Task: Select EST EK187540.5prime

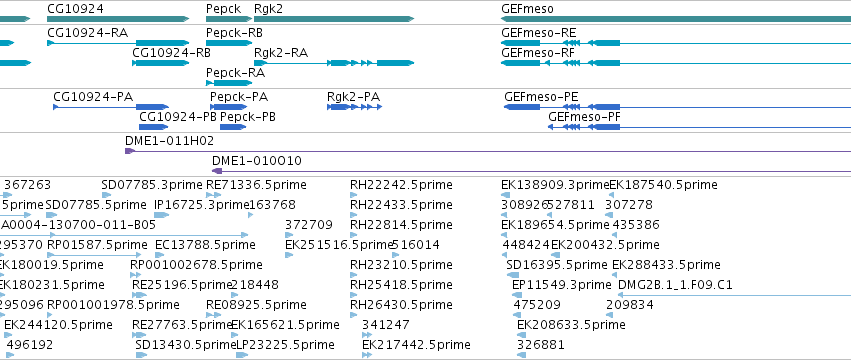Action: coord(663,185)
